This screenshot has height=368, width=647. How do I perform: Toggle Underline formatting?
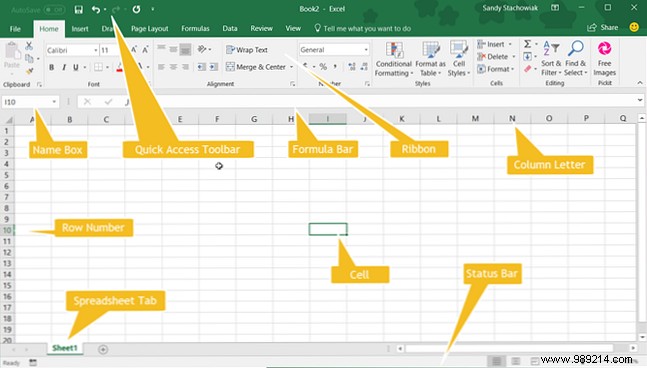click(76, 67)
